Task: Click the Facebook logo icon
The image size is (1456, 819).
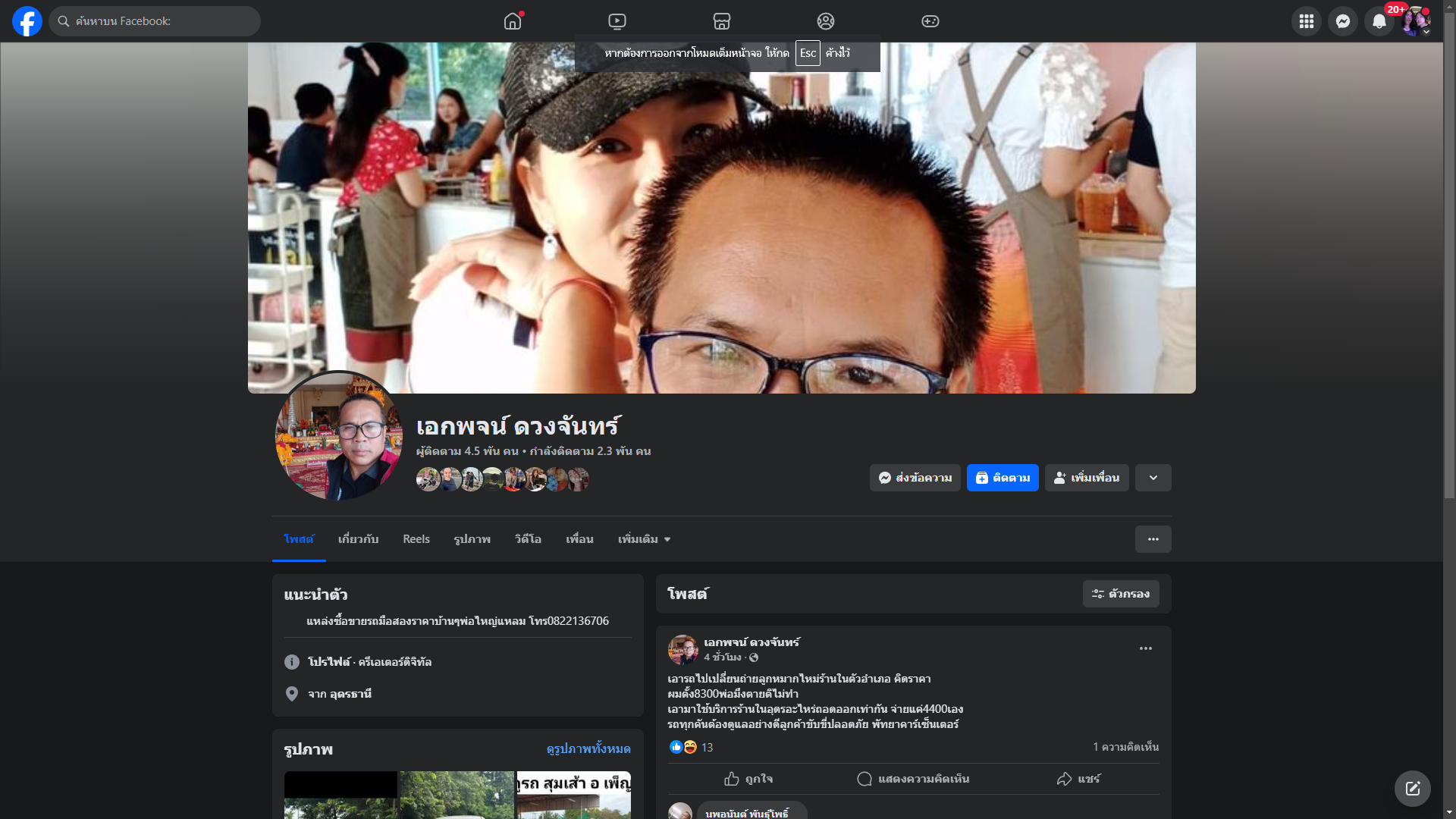Action: pyautogui.click(x=27, y=21)
